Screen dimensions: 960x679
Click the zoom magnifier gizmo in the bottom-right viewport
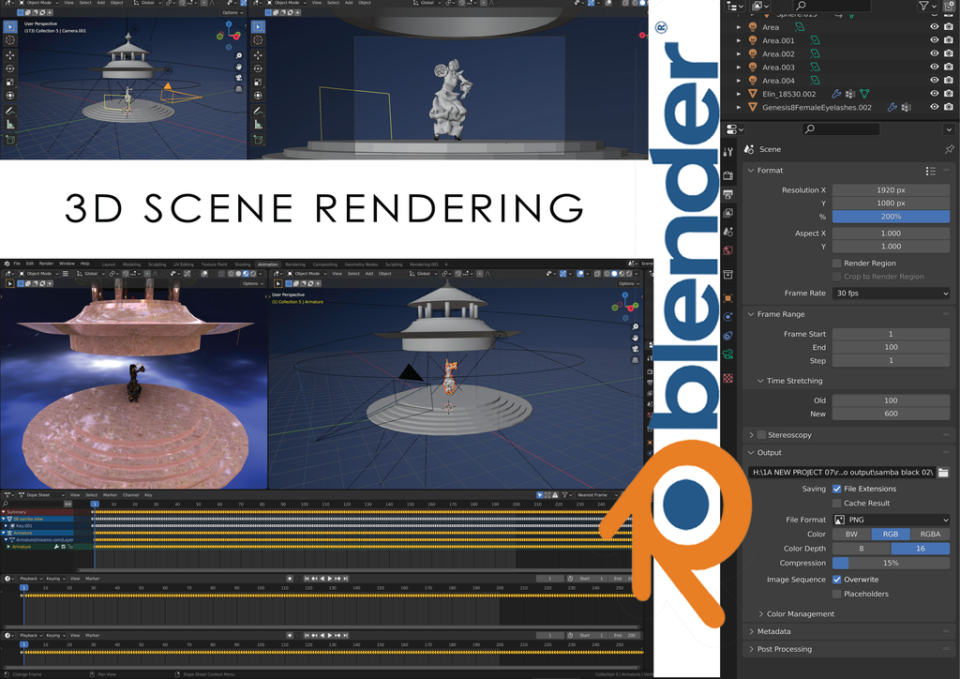click(x=635, y=327)
